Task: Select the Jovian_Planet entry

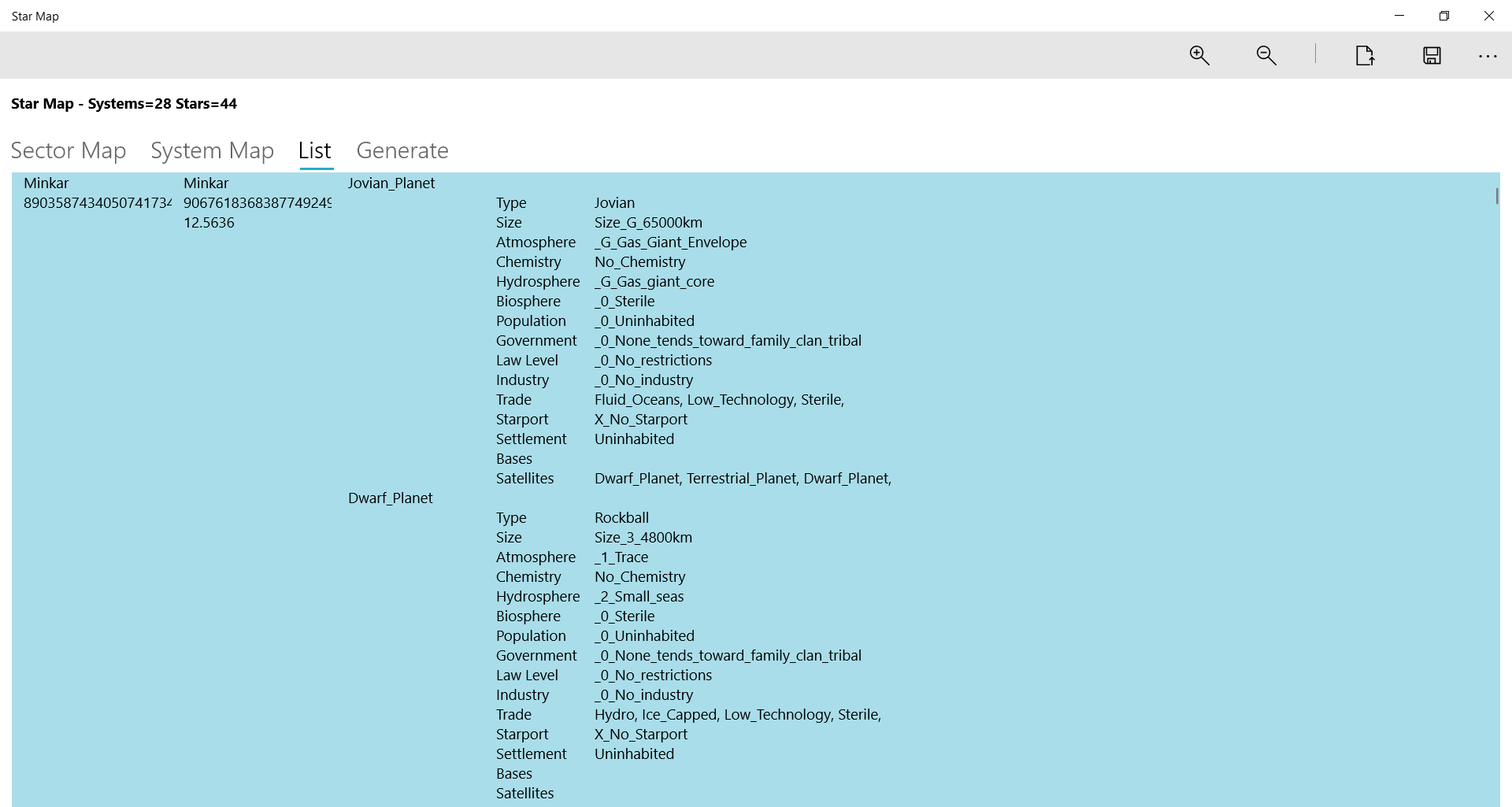Action: tap(391, 183)
